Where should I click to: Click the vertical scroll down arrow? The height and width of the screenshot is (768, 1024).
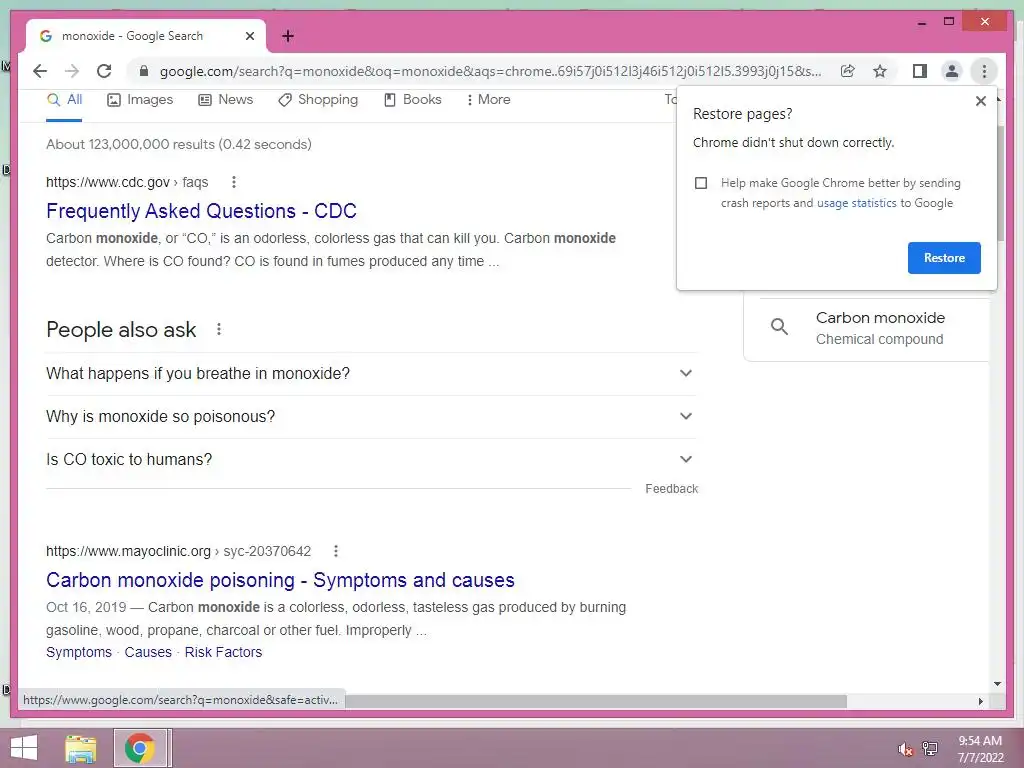pos(997,684)
